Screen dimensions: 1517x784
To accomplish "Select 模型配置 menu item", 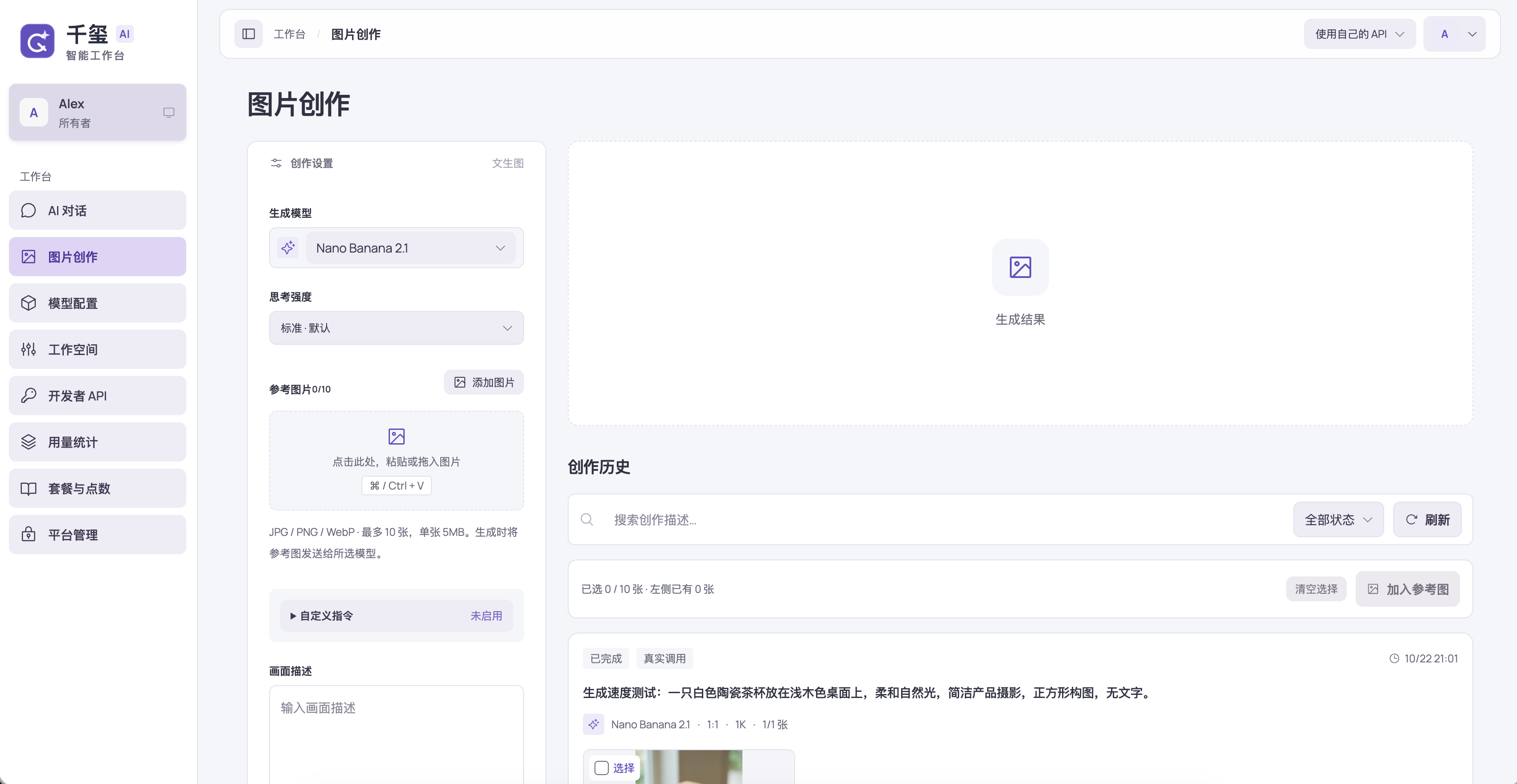I will pos(97,303).
